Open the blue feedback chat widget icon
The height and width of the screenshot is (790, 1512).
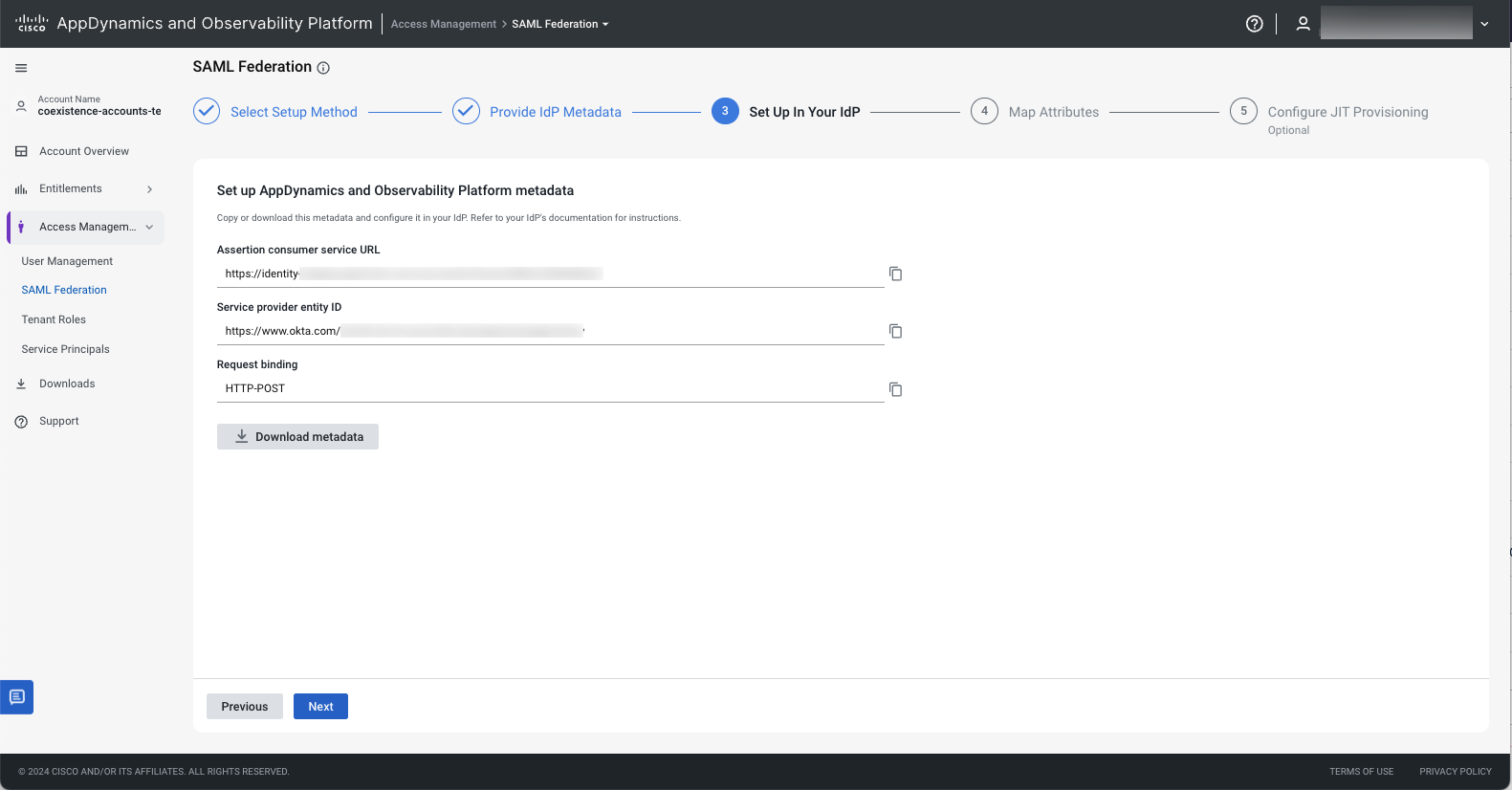(x=16, y=697)
